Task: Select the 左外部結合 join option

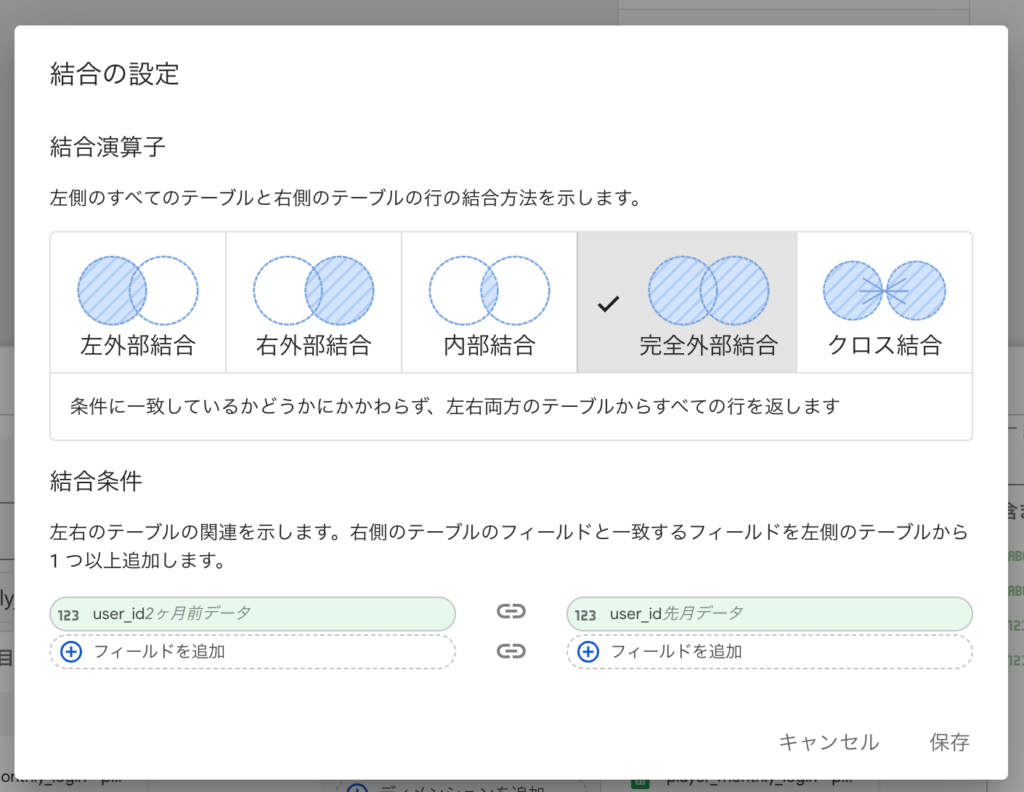Action: click(138, 346)
